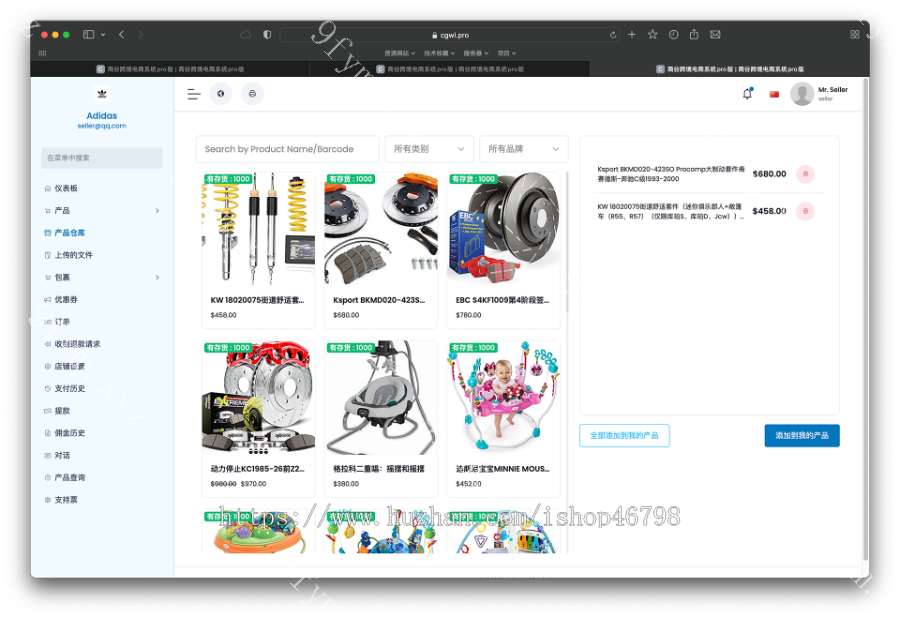900x618 pixels.
Task: Click the 全部添加到我的产品 button
Action: coord(624,436)
